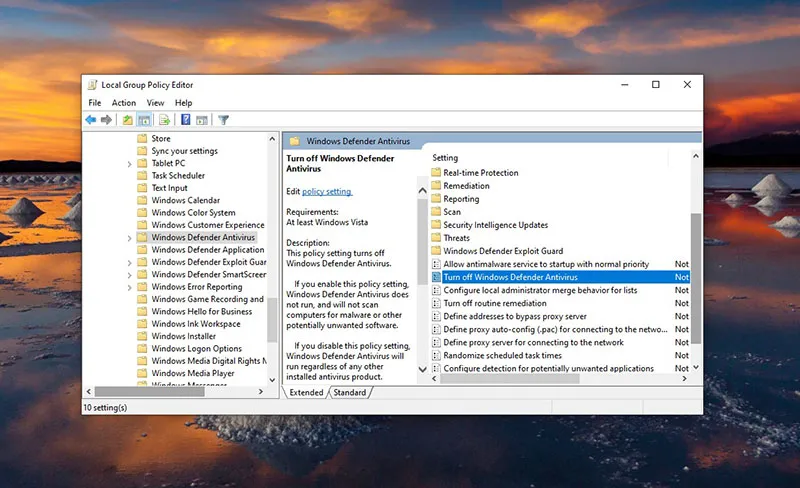Viewport: 800px width, 488px height.
Task: Switch to the Standard tab
Action: point(349,393)
